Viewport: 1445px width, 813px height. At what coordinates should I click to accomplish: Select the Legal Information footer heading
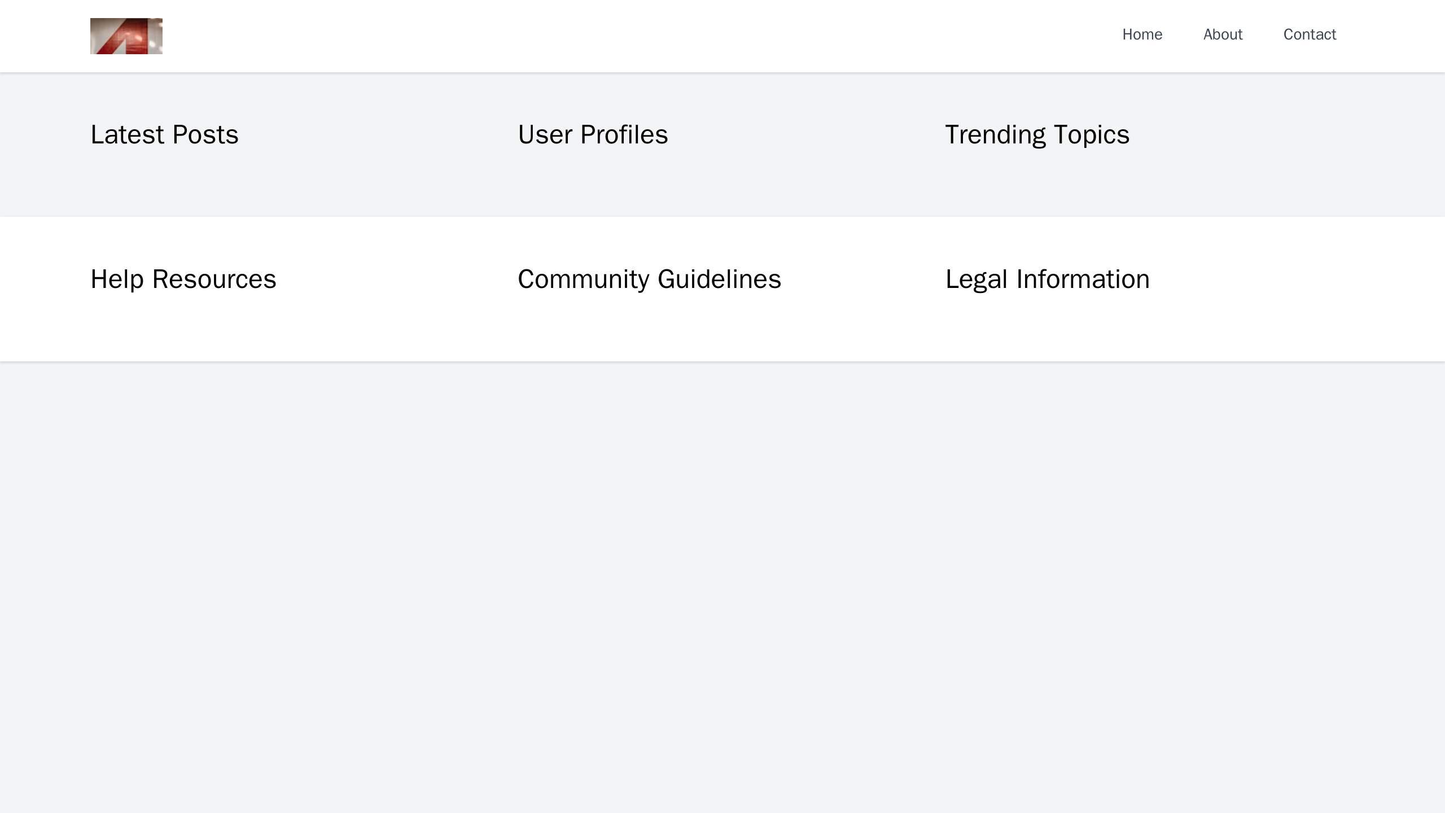(1047, 279)
